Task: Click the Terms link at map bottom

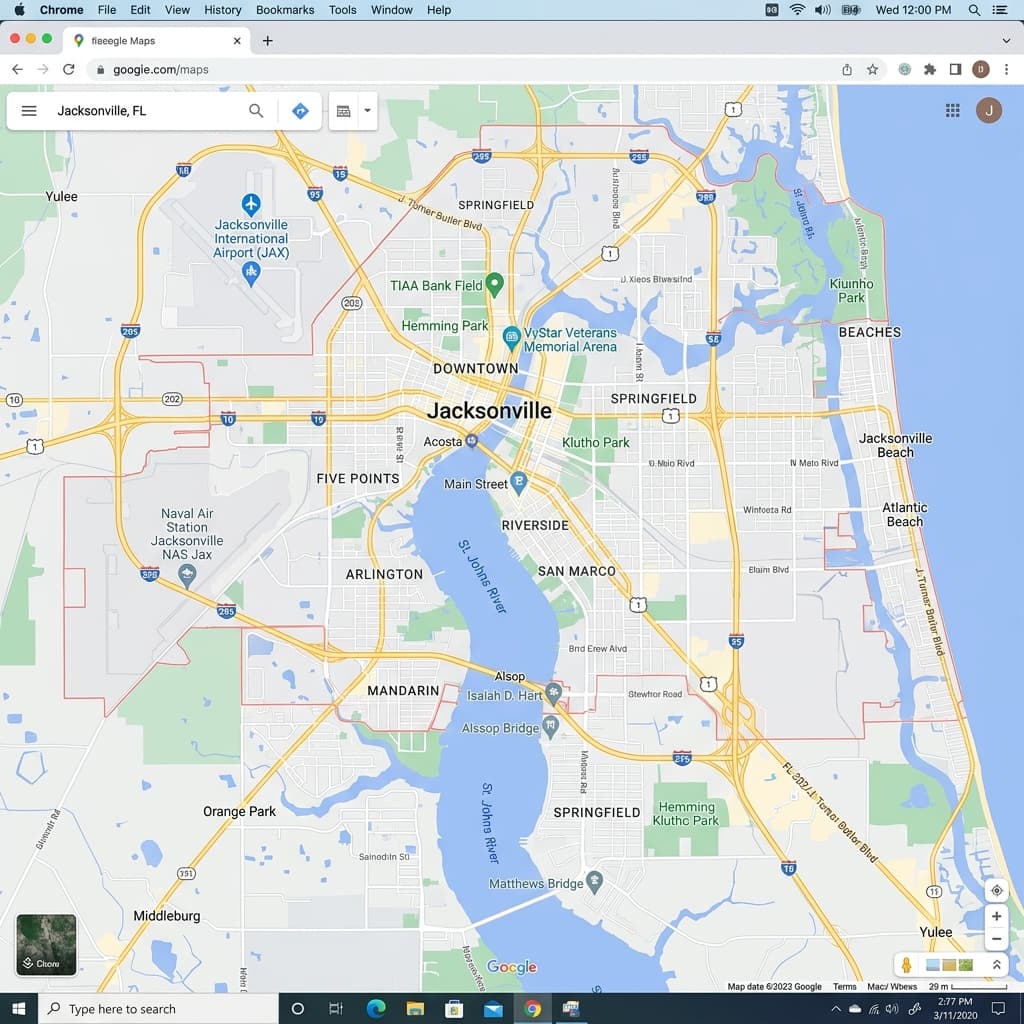Action: 844,986
